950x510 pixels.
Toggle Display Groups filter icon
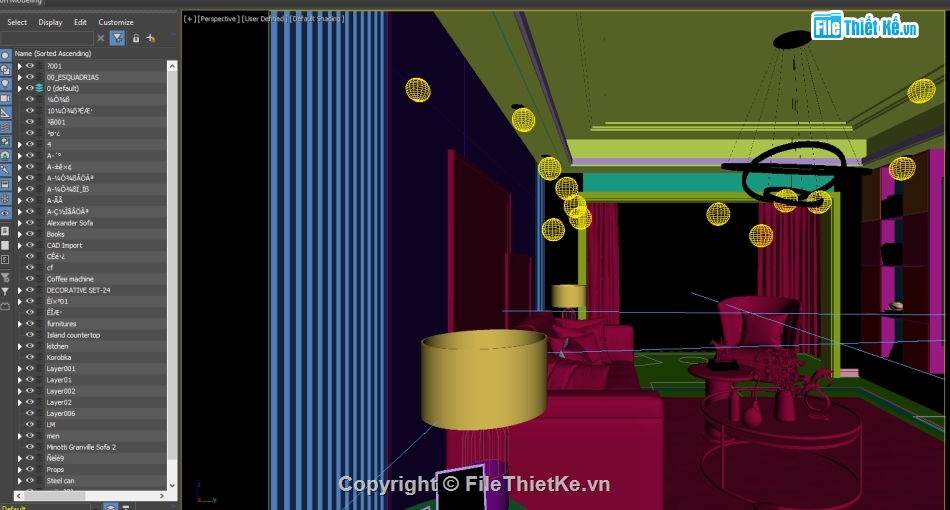point(5,141)
